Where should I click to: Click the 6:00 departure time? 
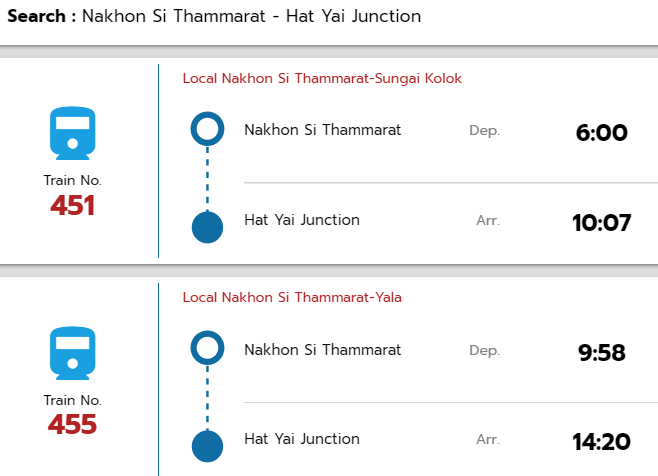point(601,133)
